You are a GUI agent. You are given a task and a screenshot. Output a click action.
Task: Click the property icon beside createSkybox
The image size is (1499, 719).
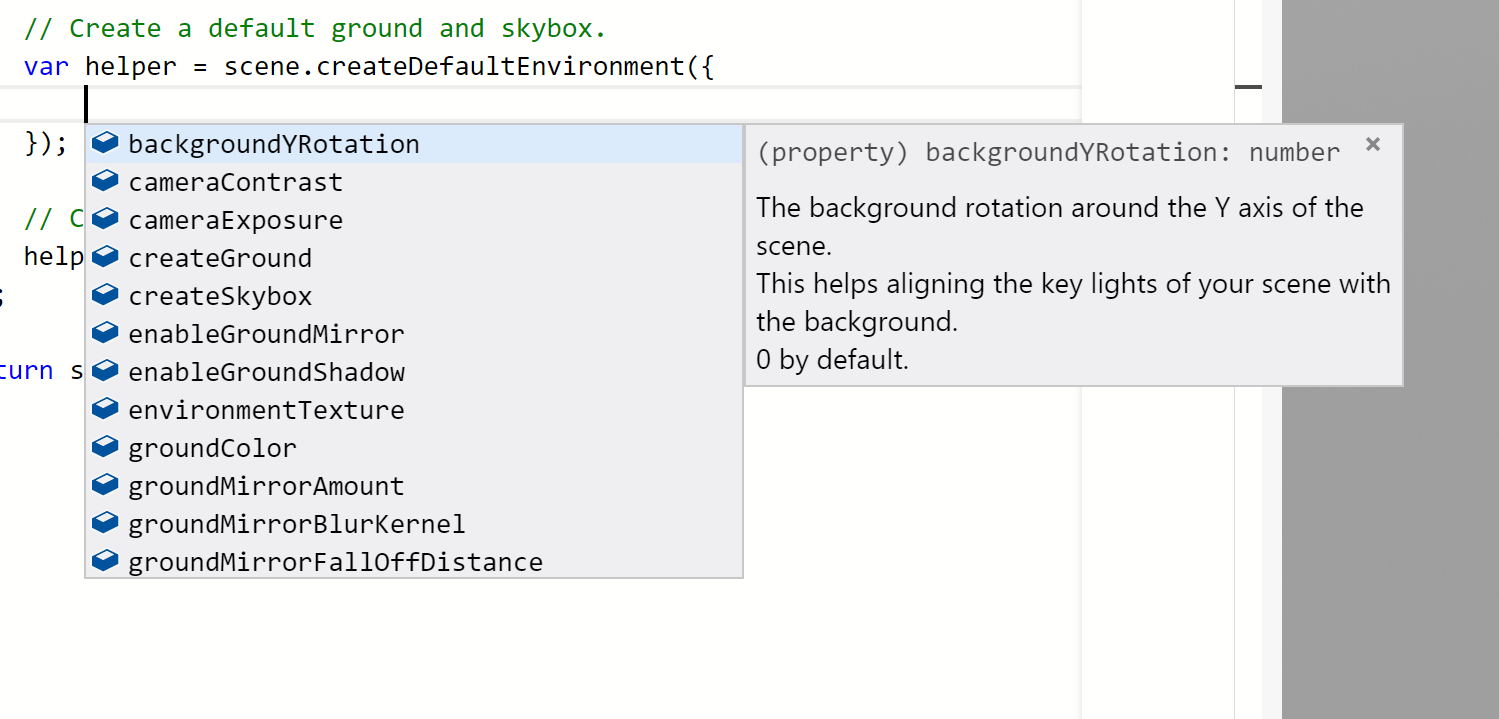coord(105,296)
